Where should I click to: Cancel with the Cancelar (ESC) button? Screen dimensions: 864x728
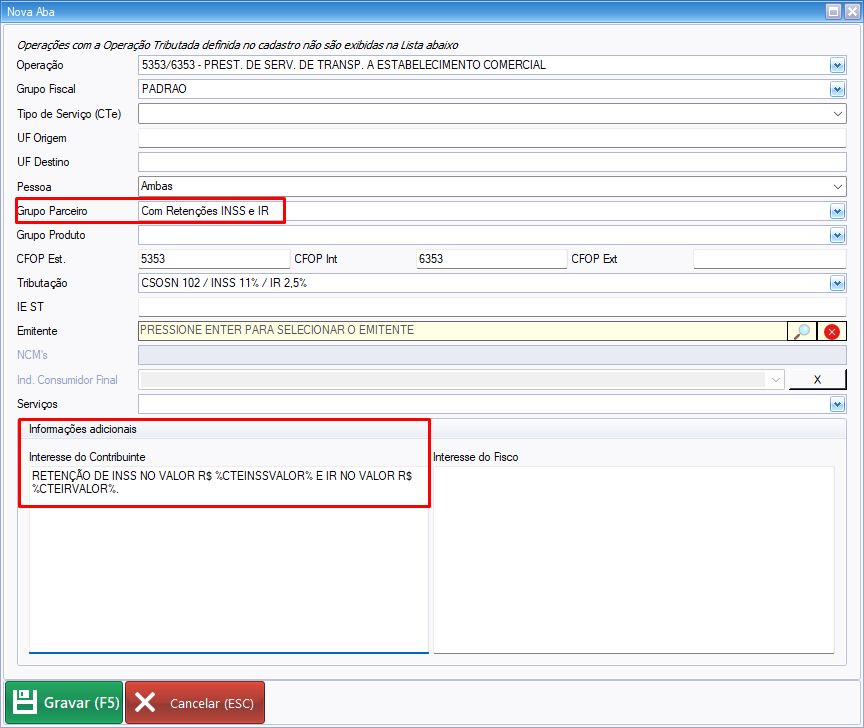coord(195,703)
